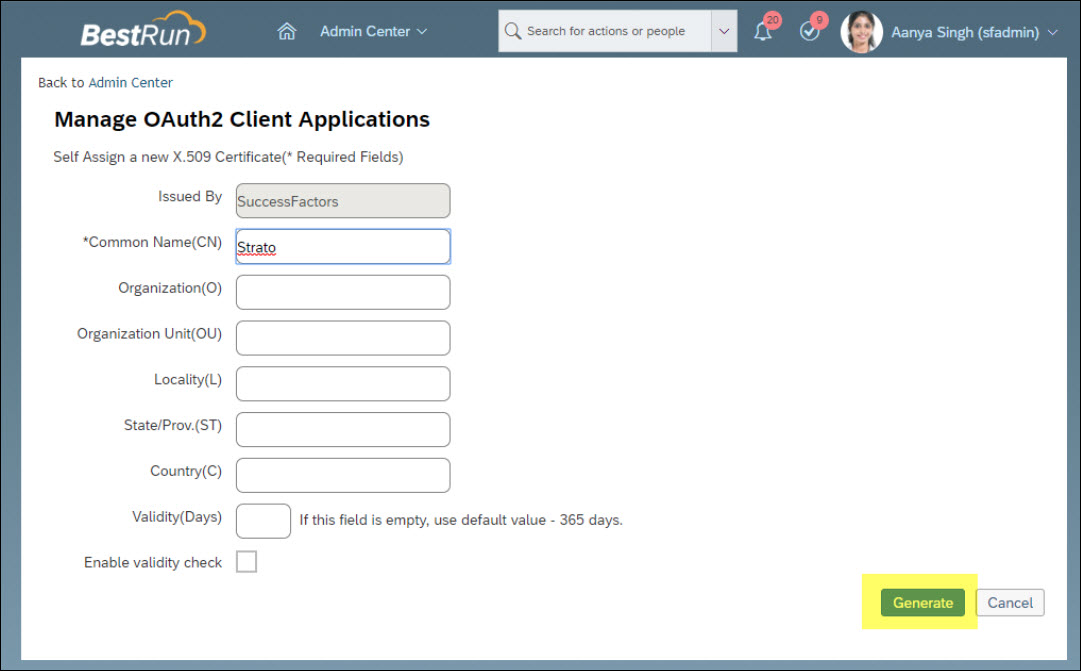Image resolution: width=1081 pixels, height=671 pixels.
Task: Select the Organization Unit(OU) field
Action: click(x=343, y=338)
